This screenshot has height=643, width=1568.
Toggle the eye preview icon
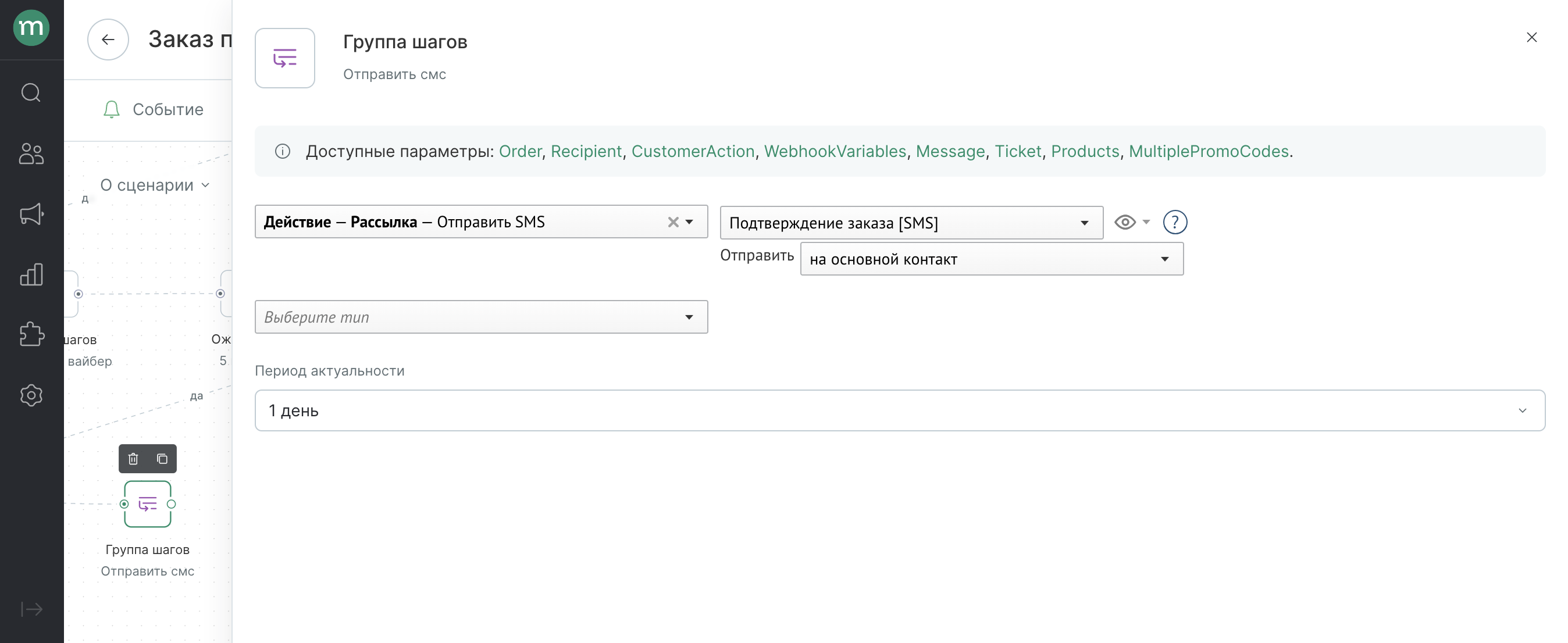point(1125,222)
